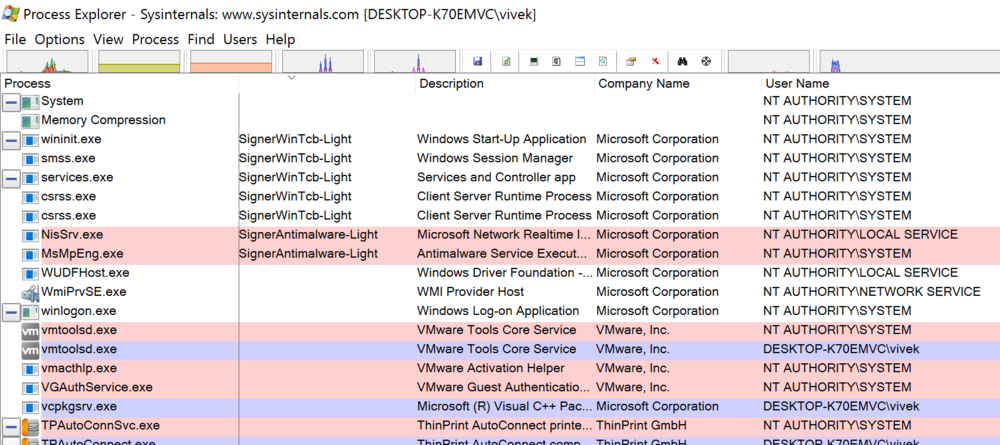The image size is (1000, 445).
Task: Click the crosshair Find Window's Process icon
Action: click(x=706, y=61)
